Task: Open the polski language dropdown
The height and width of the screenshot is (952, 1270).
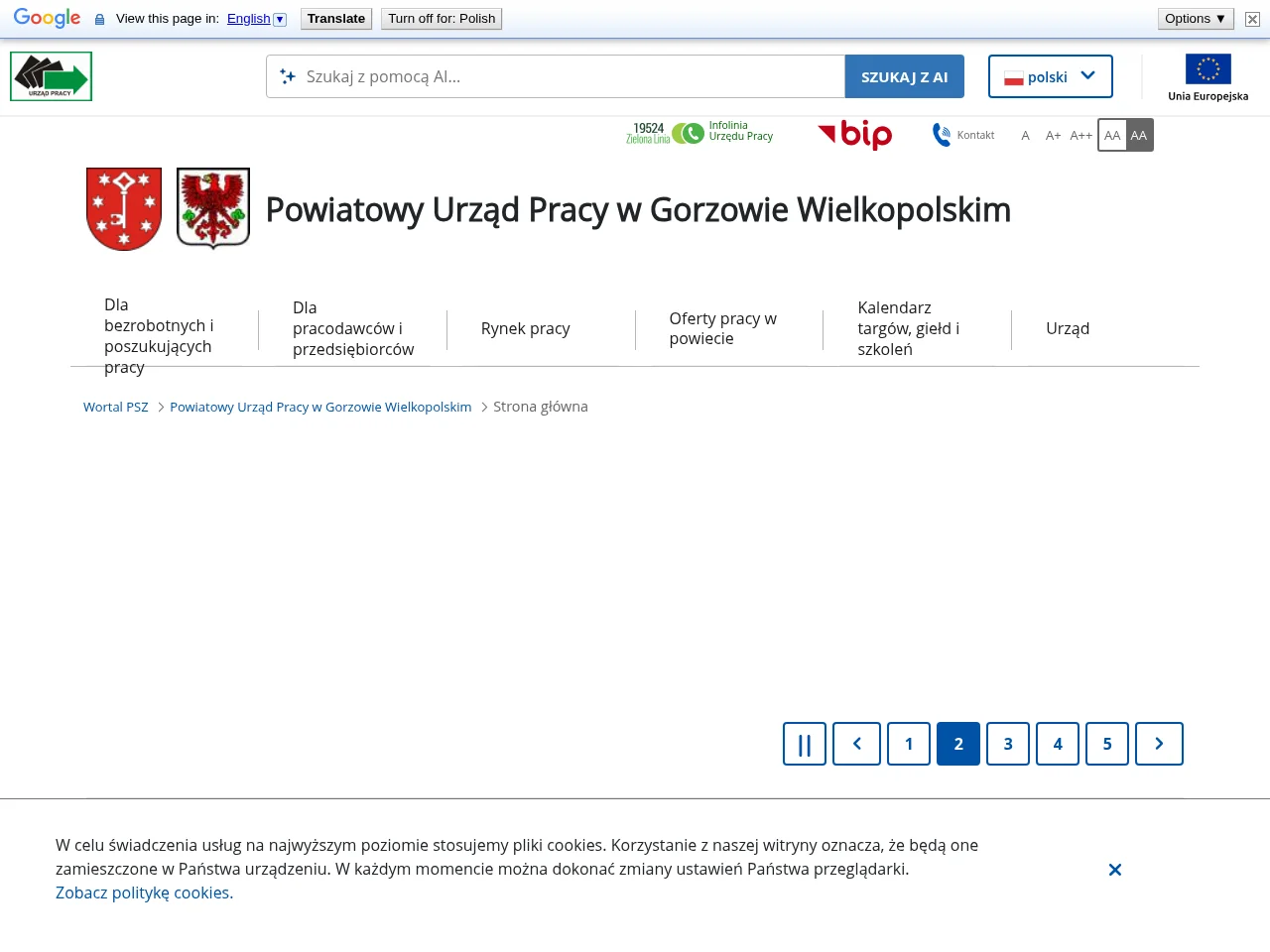Action: pyautogui.click(x=1051, y=76)
